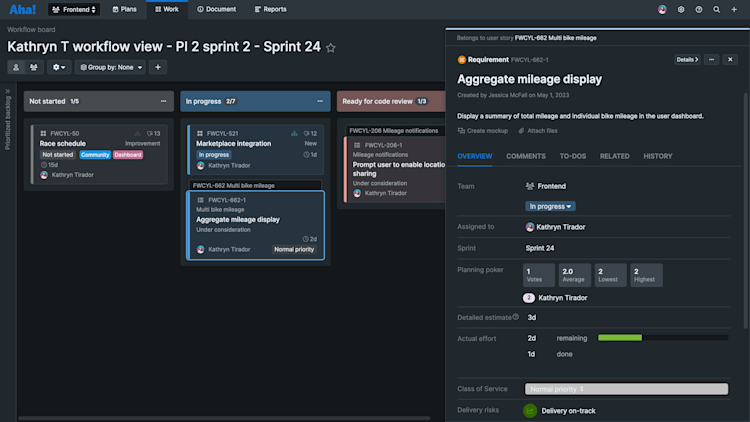
Task: Click the FWCYL-662 Multi bike mileage header
Action: coord(233,185)
